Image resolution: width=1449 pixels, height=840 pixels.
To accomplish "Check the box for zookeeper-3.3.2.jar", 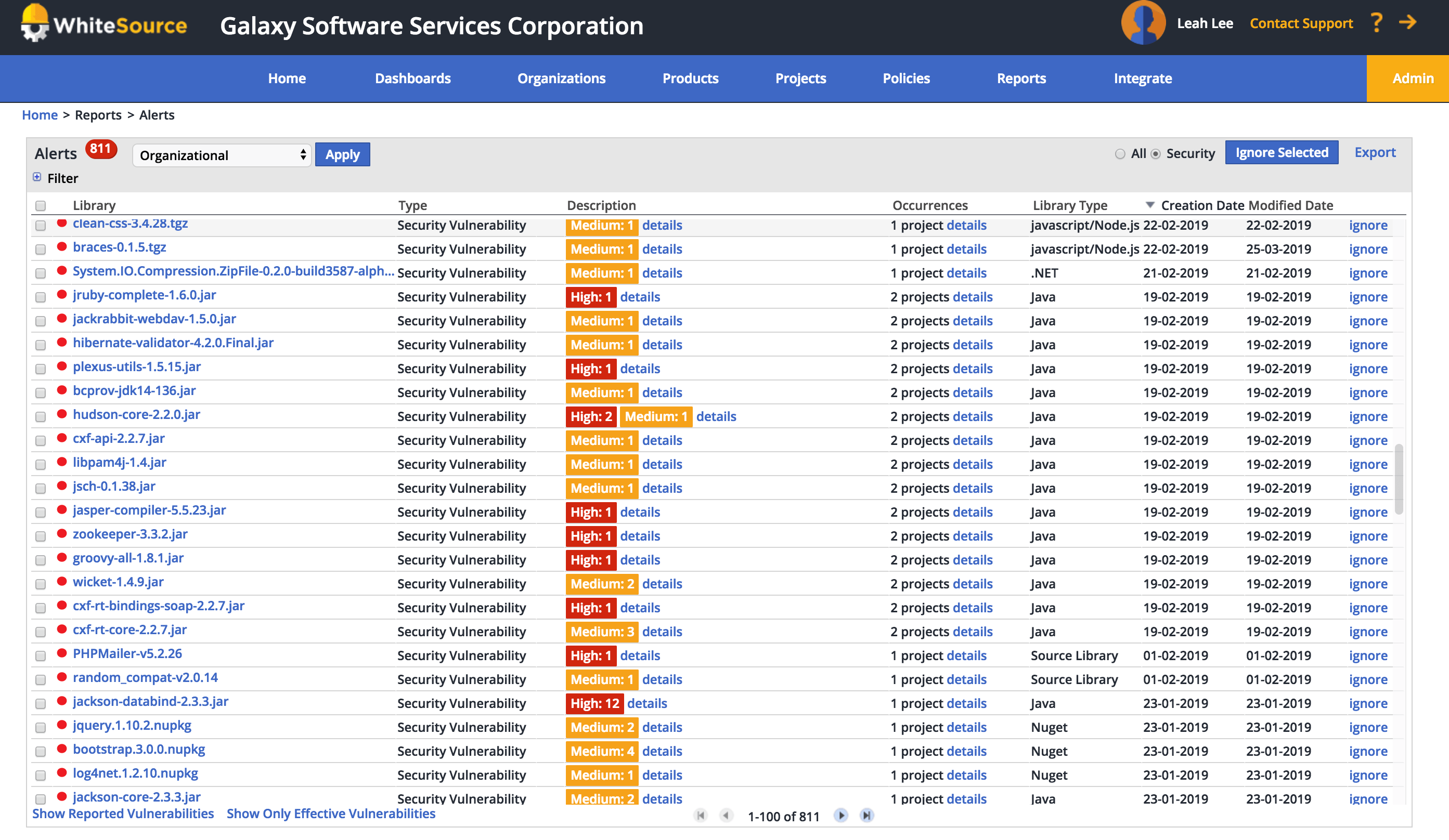I will tap(40, 536).
